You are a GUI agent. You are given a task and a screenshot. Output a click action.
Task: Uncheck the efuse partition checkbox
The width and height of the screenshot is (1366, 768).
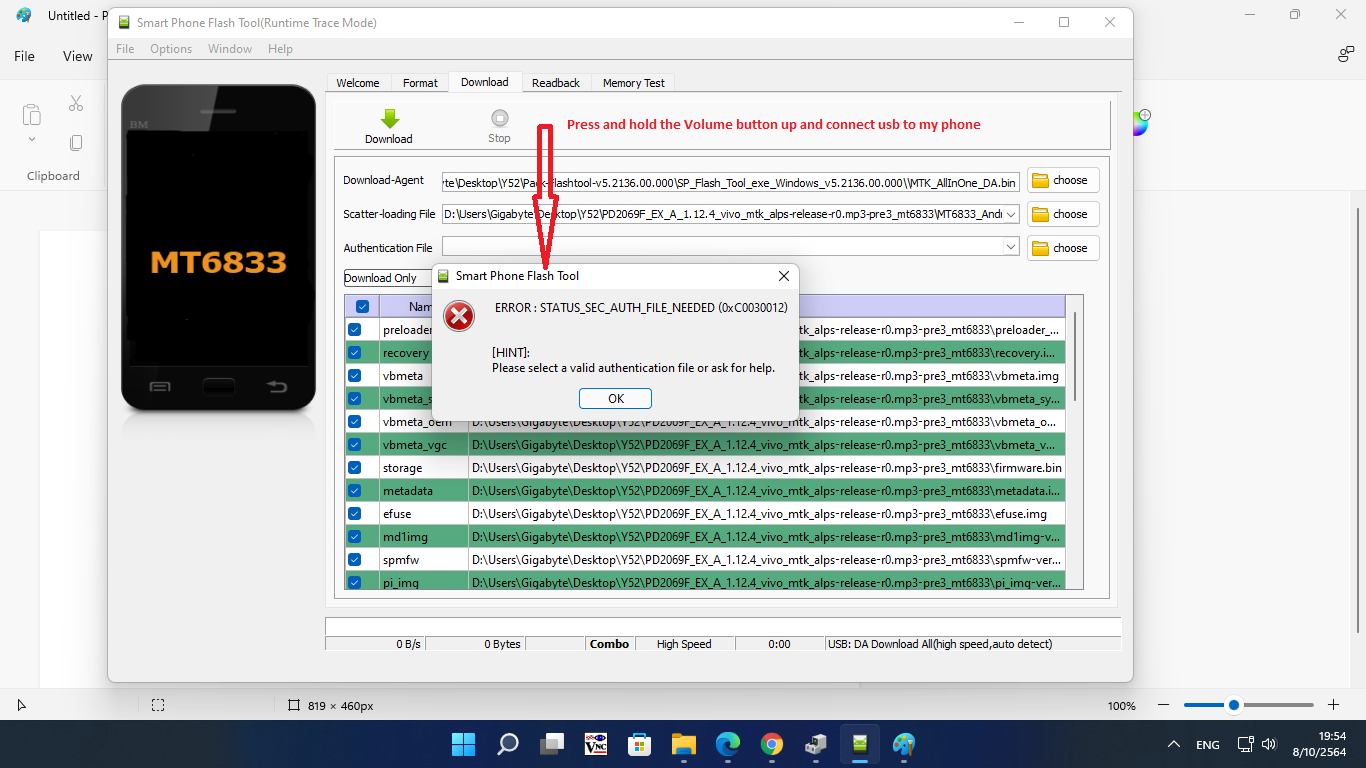click(x=354, y=513)
